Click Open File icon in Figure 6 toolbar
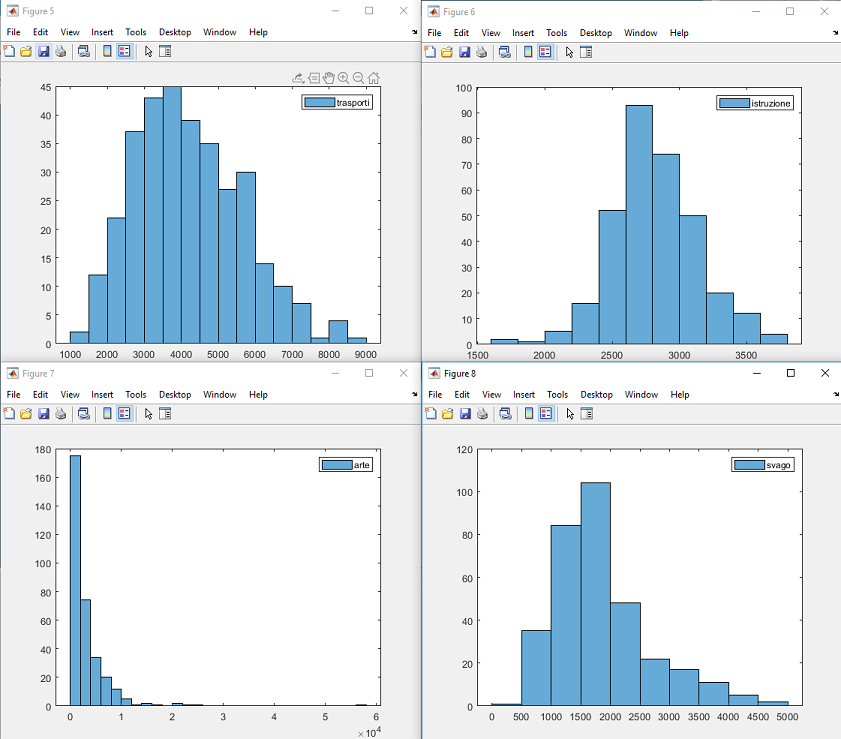This screenshot has width=841, height=739. (x=447, y=52)
